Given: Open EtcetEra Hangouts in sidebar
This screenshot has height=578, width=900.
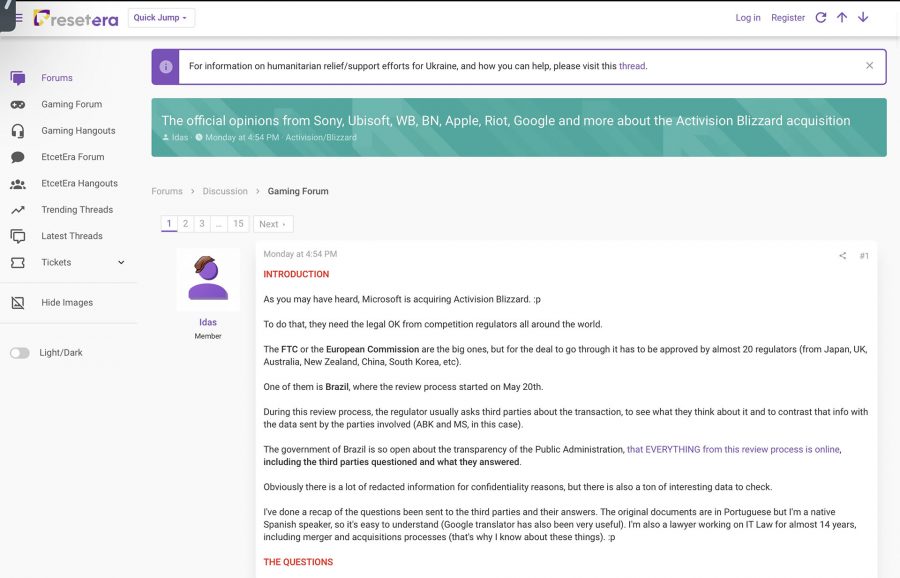Looking at the screenshot, I should (79, 184).
